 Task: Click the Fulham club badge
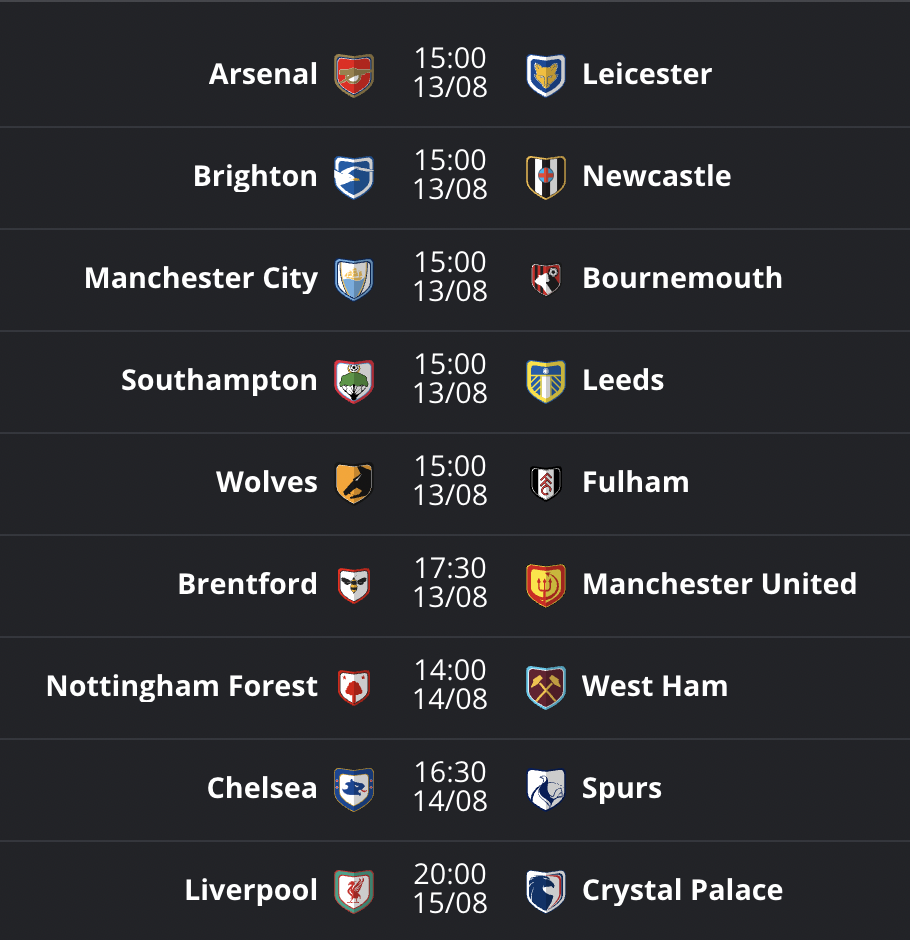tap(545, 482)
